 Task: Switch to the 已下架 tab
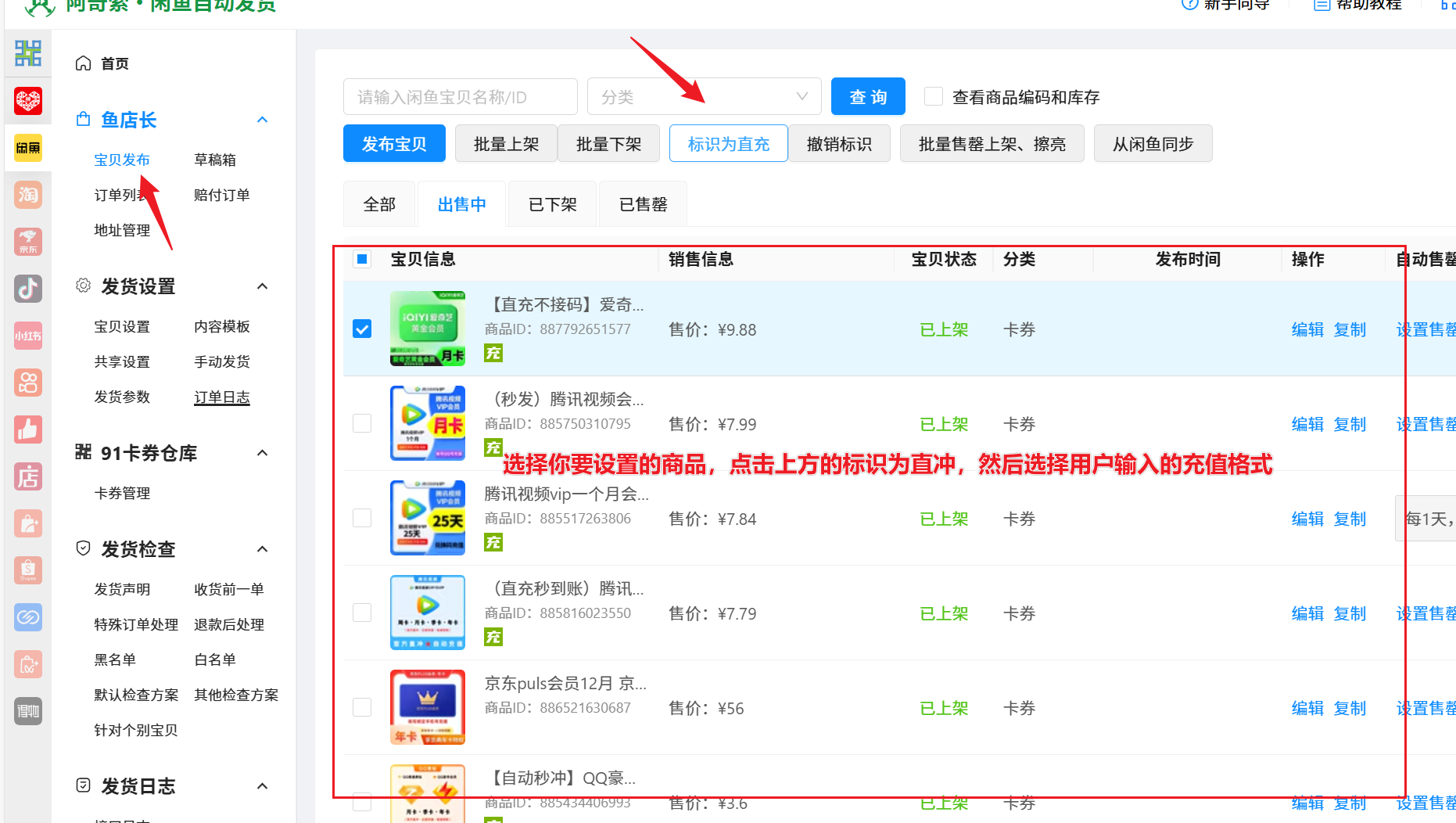coord(552,204)
